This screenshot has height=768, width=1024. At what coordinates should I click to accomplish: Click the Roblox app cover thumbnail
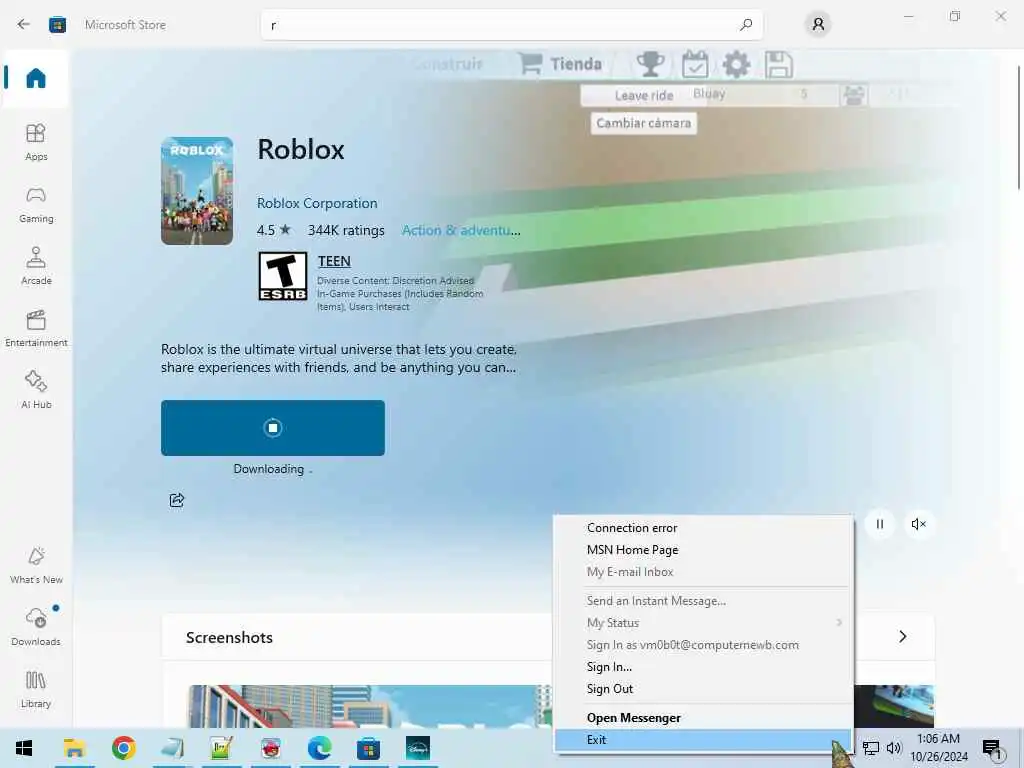(197, 191)
